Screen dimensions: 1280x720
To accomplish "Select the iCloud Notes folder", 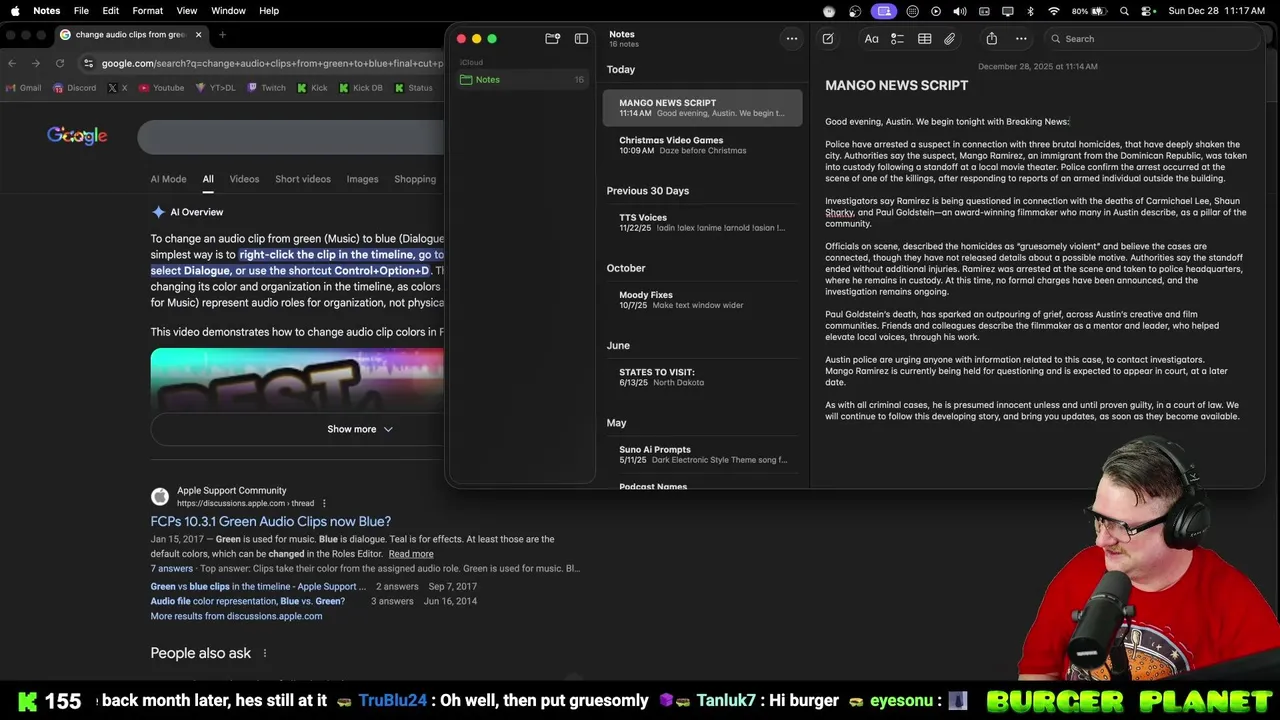I will pyautogui.click(x=521, y=79).
